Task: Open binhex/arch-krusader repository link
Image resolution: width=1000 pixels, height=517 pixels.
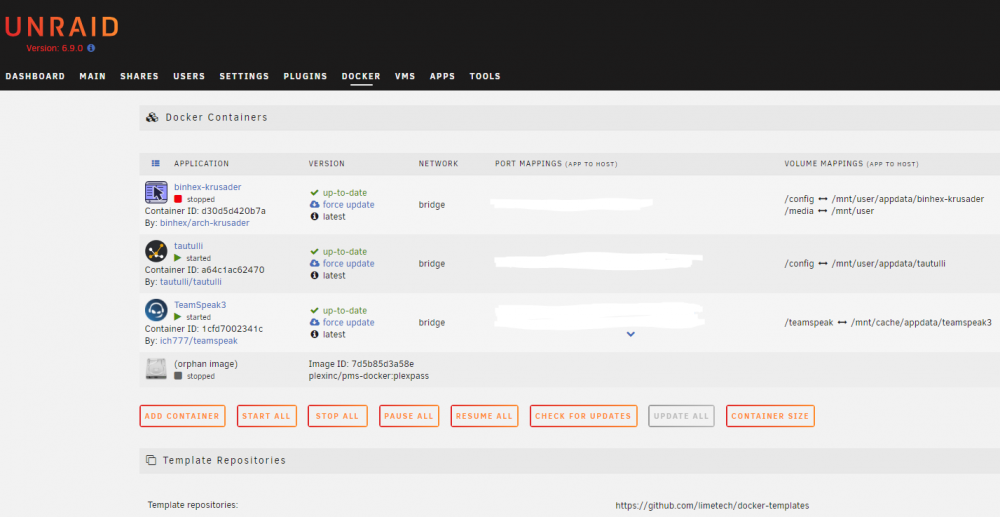Action: click(x=205, y=223)
